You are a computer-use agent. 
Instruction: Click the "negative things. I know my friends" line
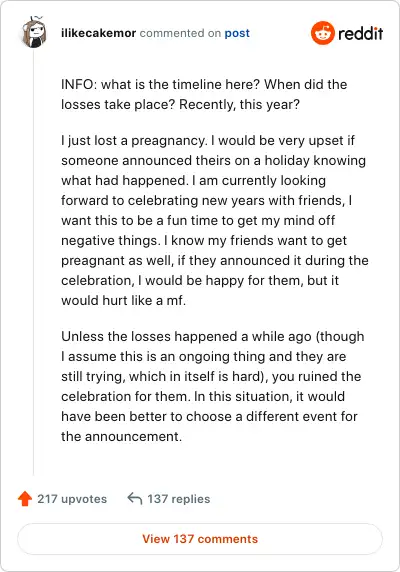(x=204, y=241)
